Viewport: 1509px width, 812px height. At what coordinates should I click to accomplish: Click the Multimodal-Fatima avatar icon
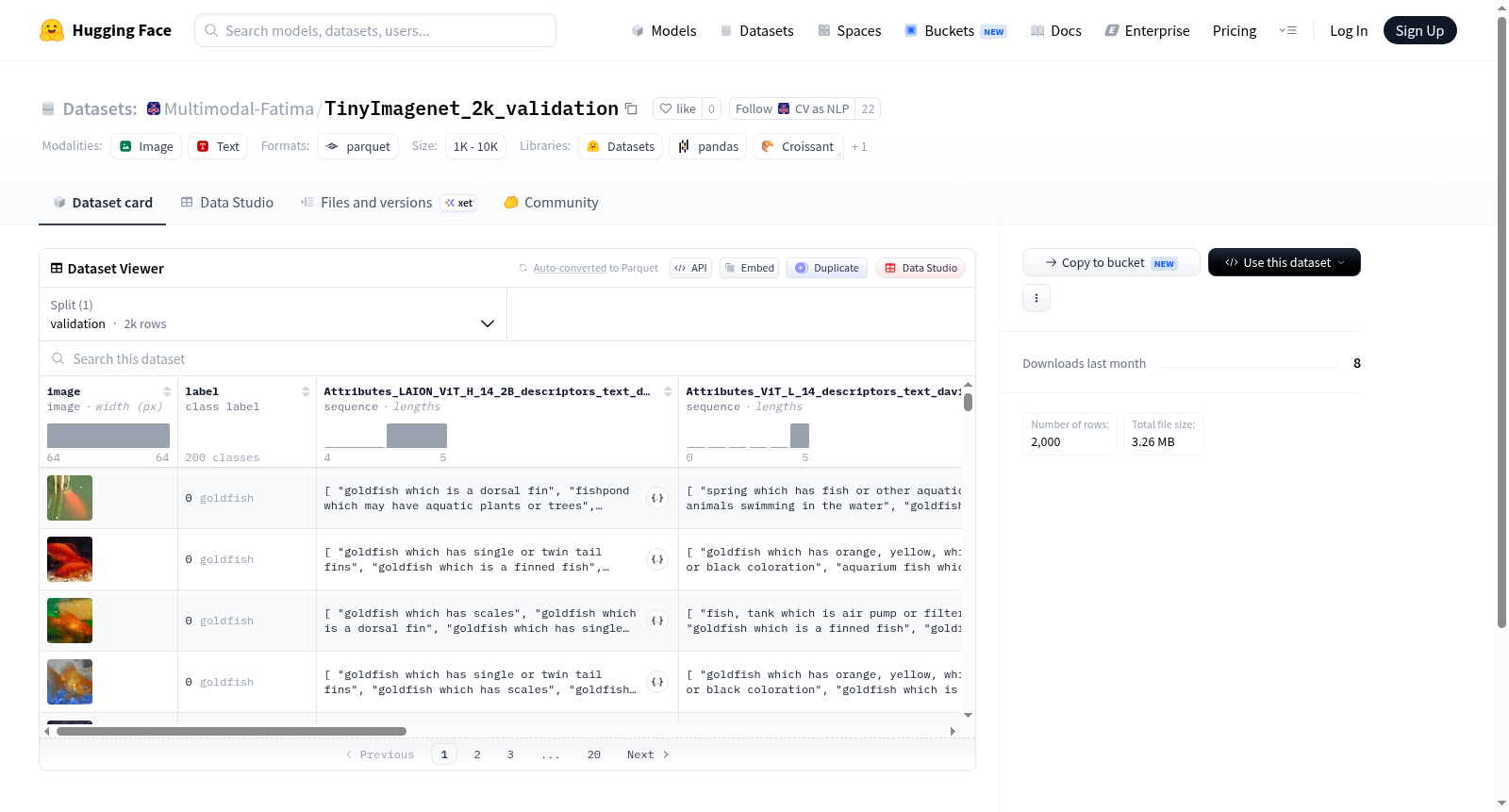(x=154, y=109)
